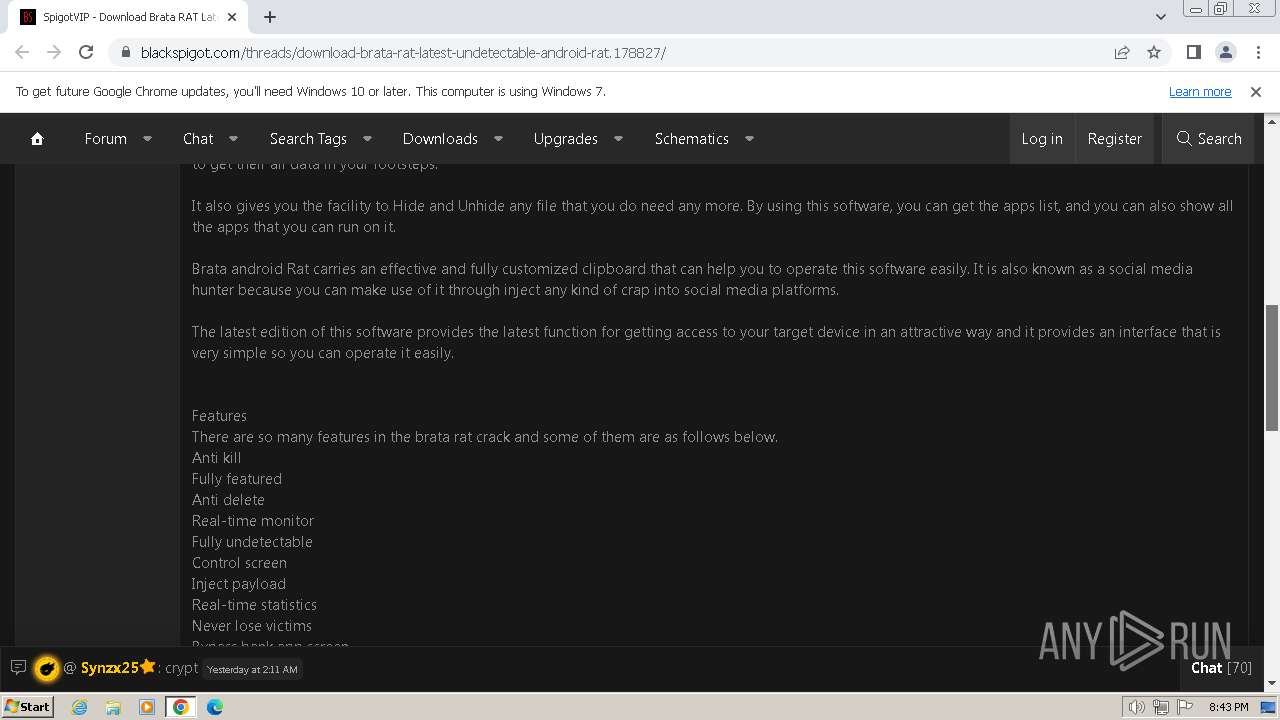The height and width of the screenshot is (720, 1280).
Task: Click the browser back arrow
Action: 22,52
